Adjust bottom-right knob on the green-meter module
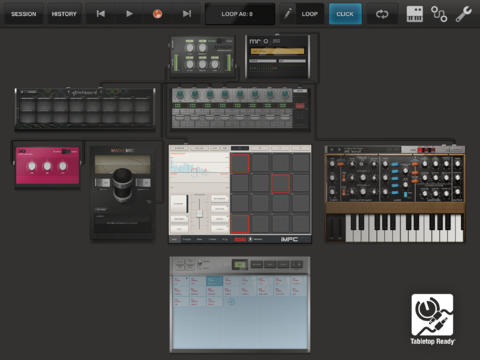This screenshot has width=480, height=360. [x=215, y=64]
